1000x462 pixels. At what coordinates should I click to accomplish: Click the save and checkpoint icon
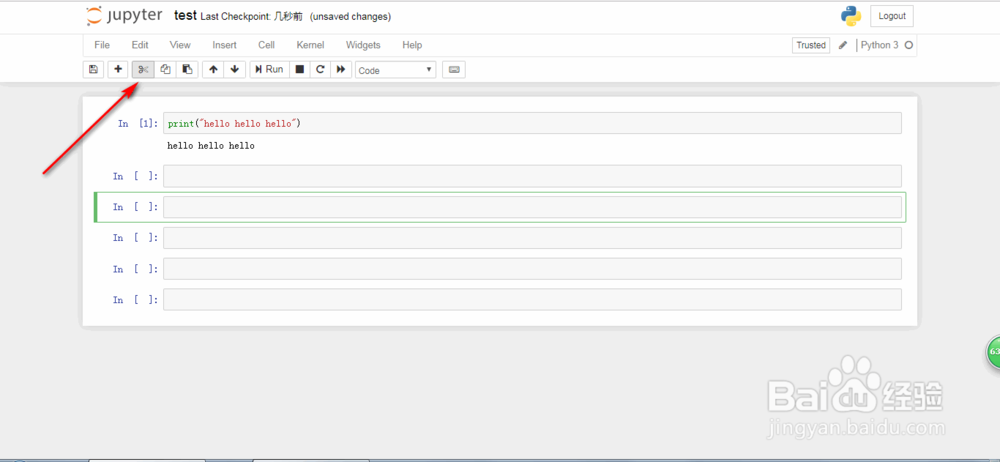click(x=93, y=70)
